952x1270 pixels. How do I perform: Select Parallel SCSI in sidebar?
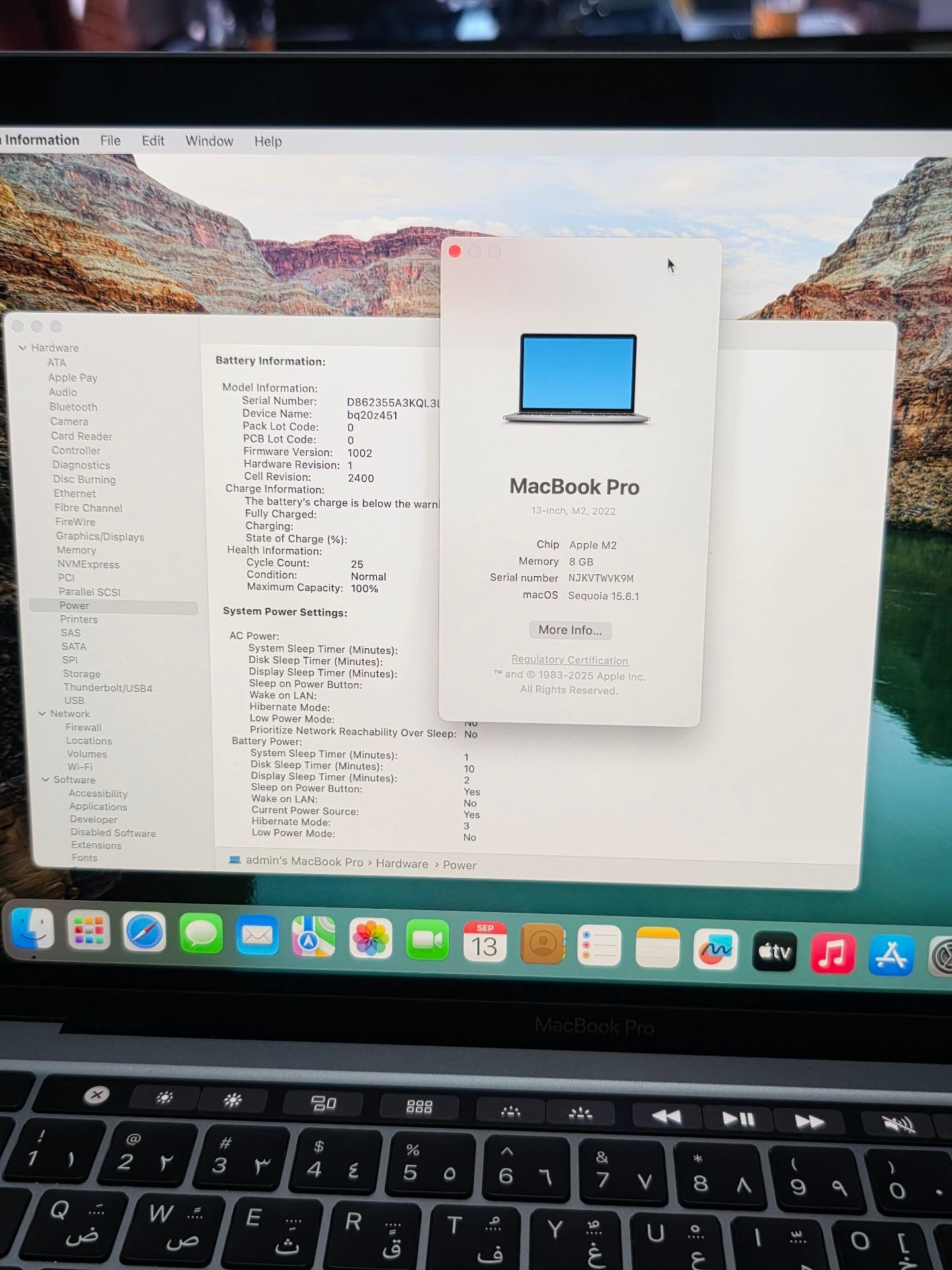coord(89,592)
